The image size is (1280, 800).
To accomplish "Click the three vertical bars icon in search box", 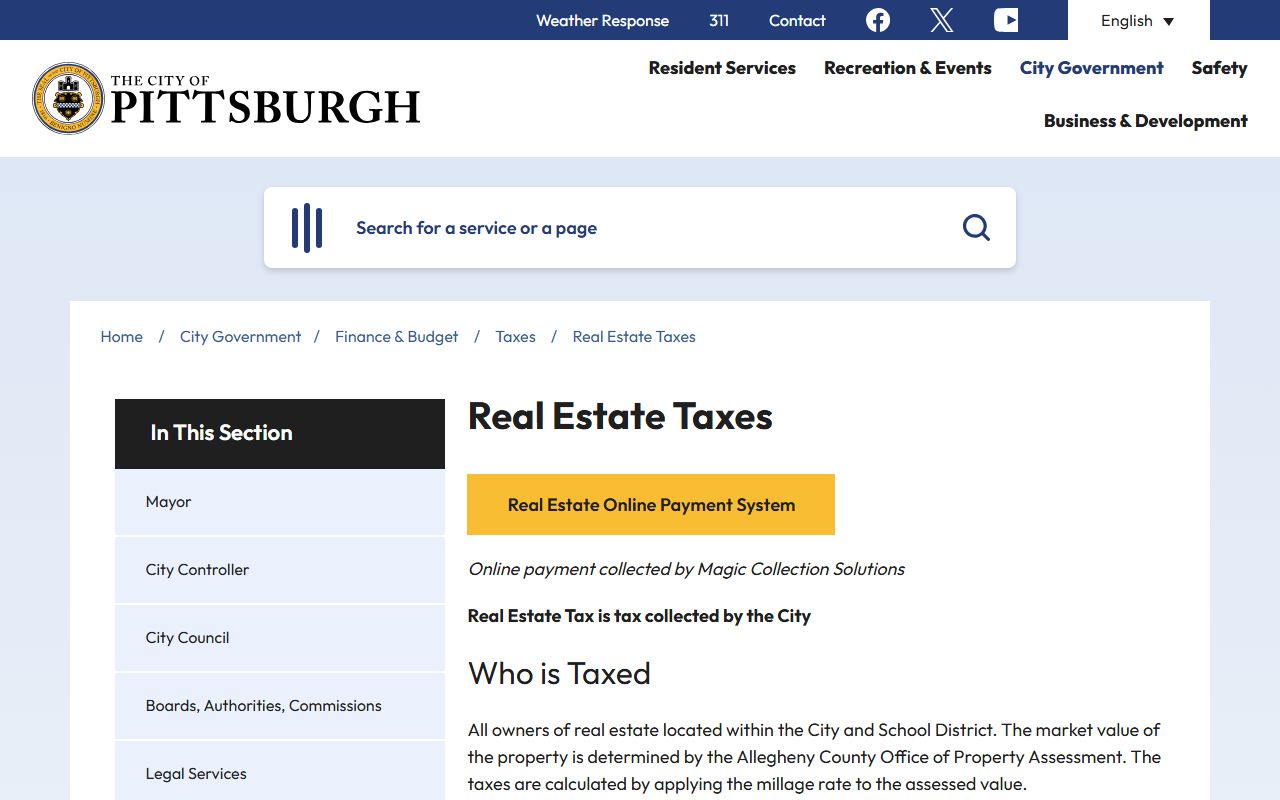I will point(307,228).
